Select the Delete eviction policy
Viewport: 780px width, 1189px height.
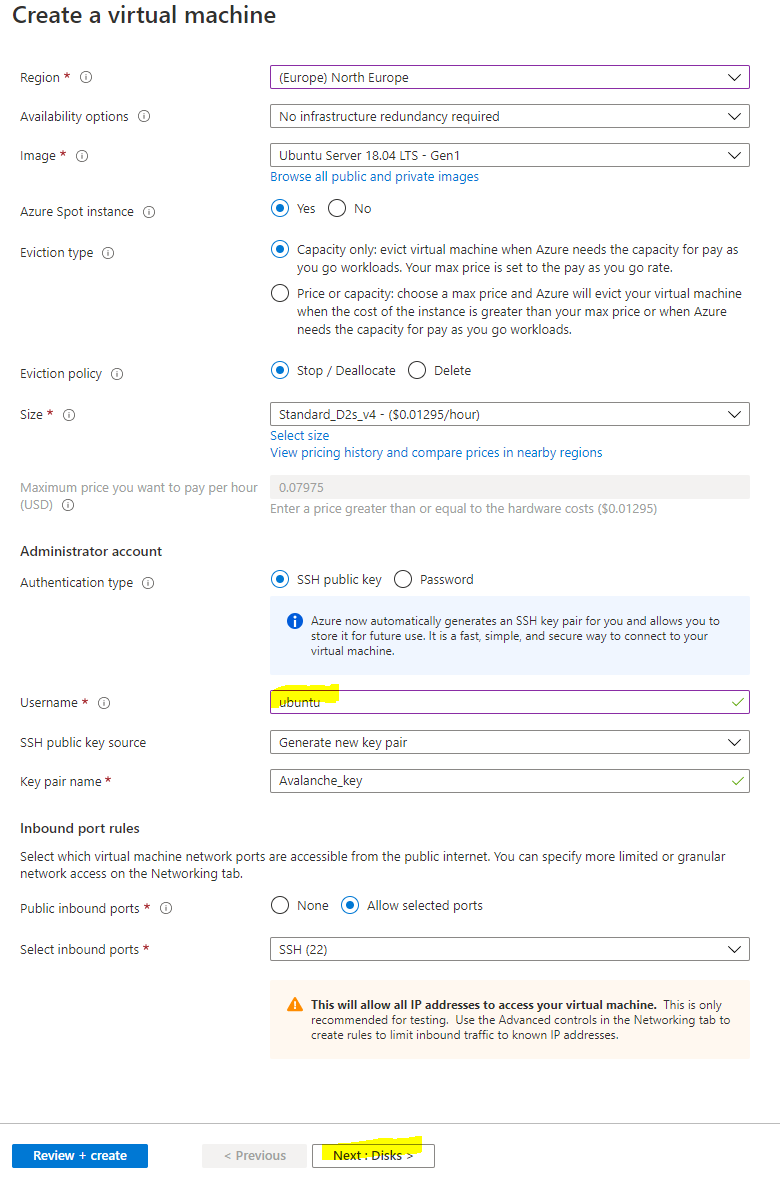coord(417,371)
